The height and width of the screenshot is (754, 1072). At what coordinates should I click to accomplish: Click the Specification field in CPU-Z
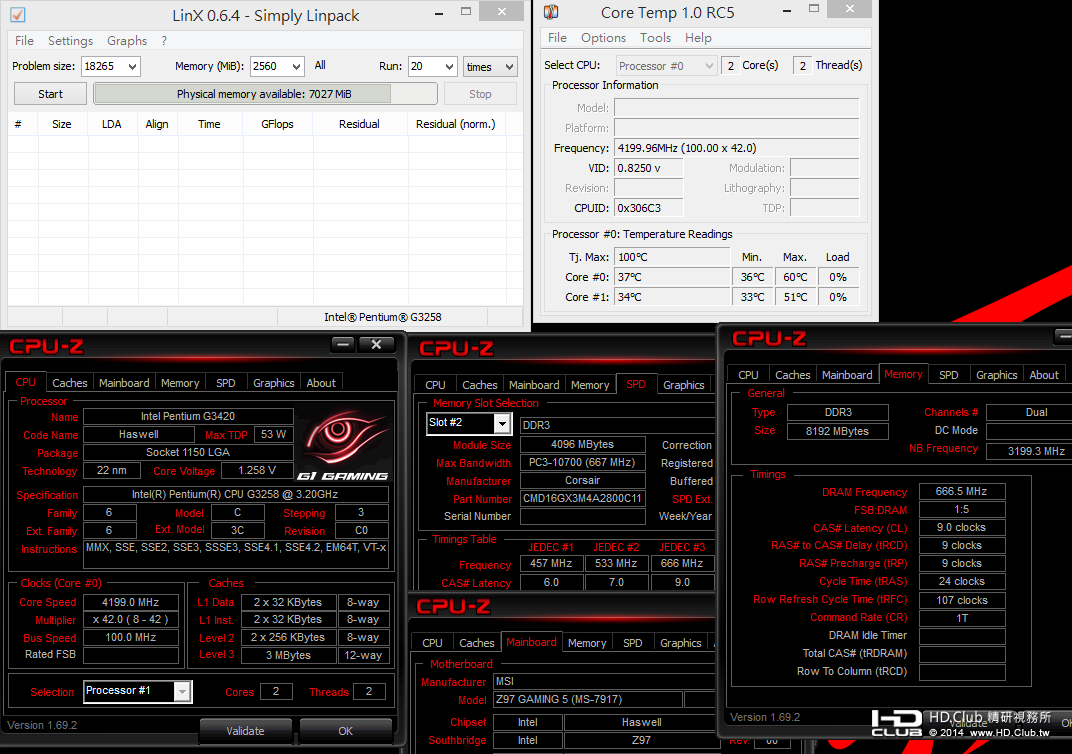(x=236, y=494)
